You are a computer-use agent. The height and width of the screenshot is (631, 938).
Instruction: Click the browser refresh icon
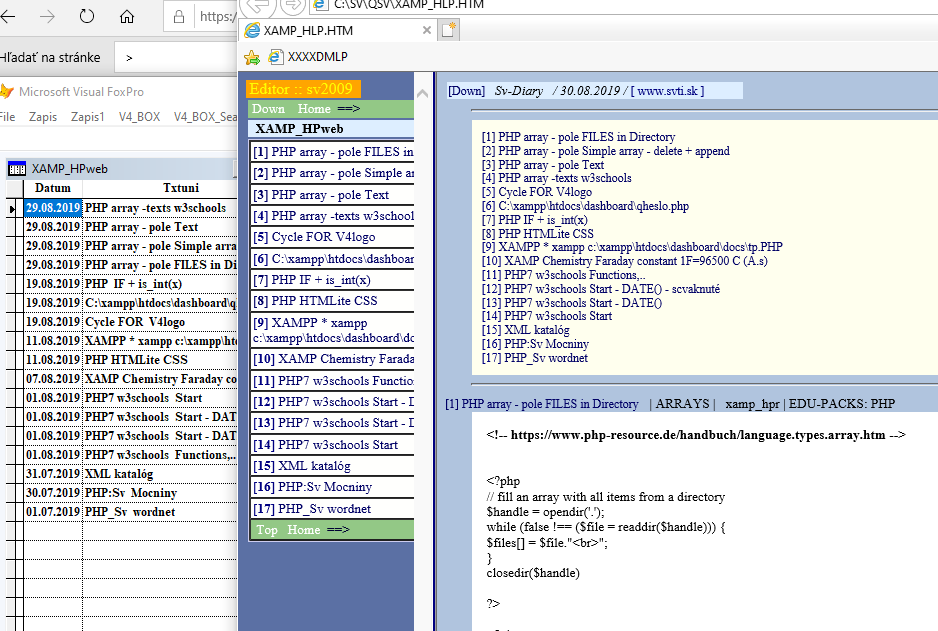[x=87, y=17]
